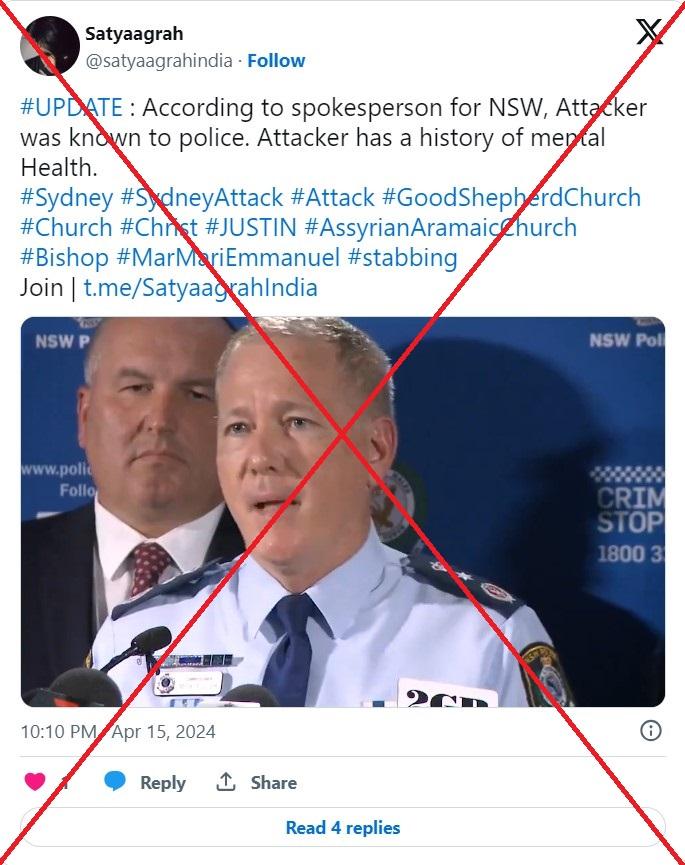This screenshot has height=865, width=685.
Task: Click the Satyaagrah display name
Action: click(x=134, y=34)
